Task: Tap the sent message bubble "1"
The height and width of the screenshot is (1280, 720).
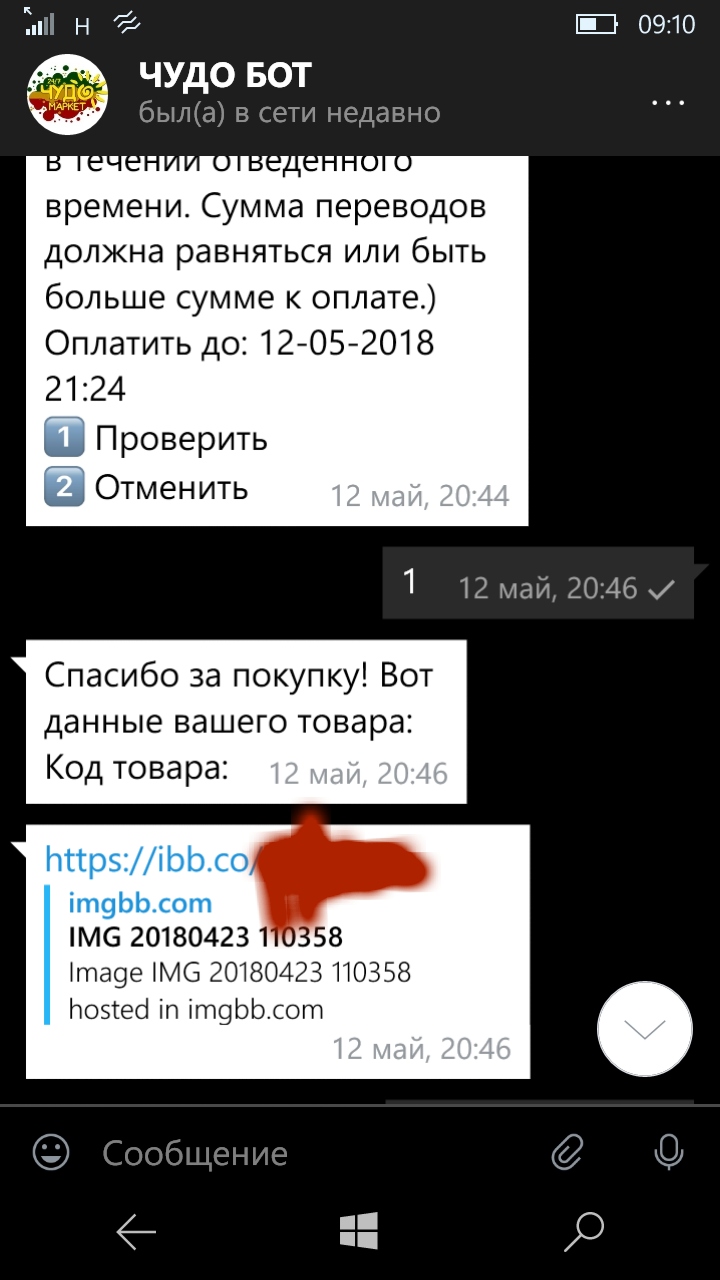Action: (x=538, y=583)
